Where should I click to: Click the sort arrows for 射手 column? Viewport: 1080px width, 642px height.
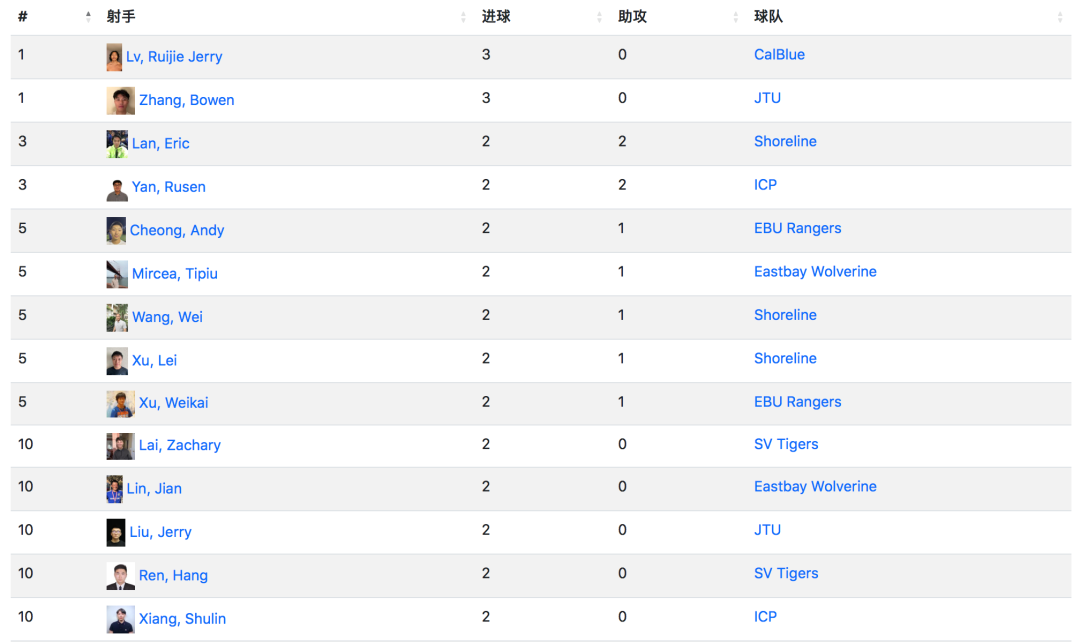pos(463,17)
